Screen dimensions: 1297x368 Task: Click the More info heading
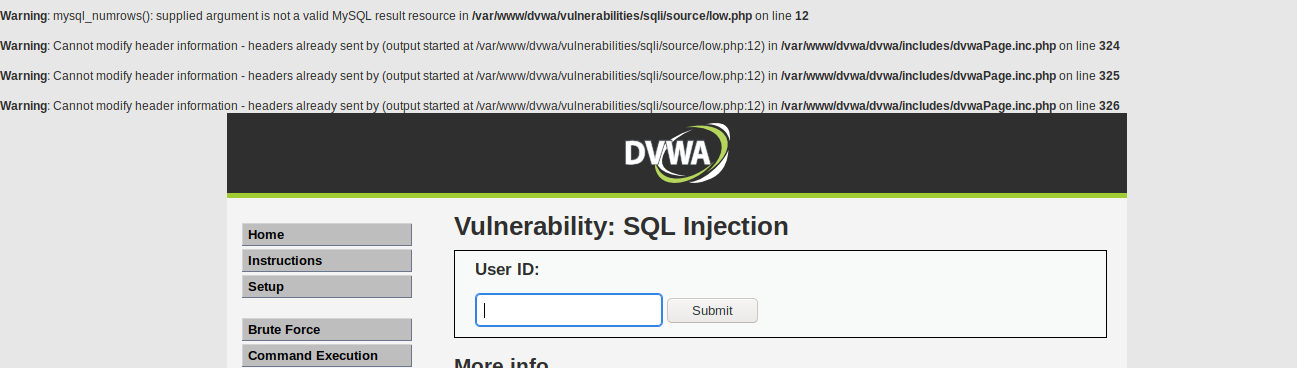tap(501, 361)
